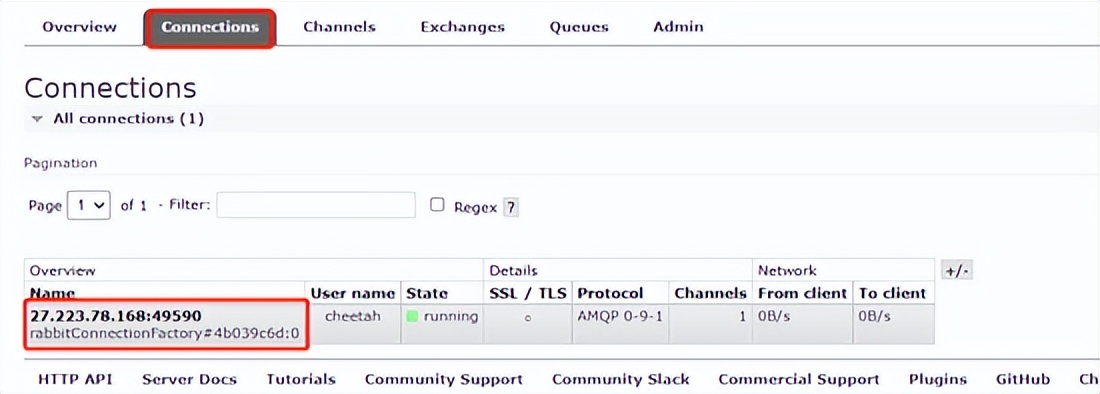
Task: Sort by Channels column header
Action: click(711, 293)
